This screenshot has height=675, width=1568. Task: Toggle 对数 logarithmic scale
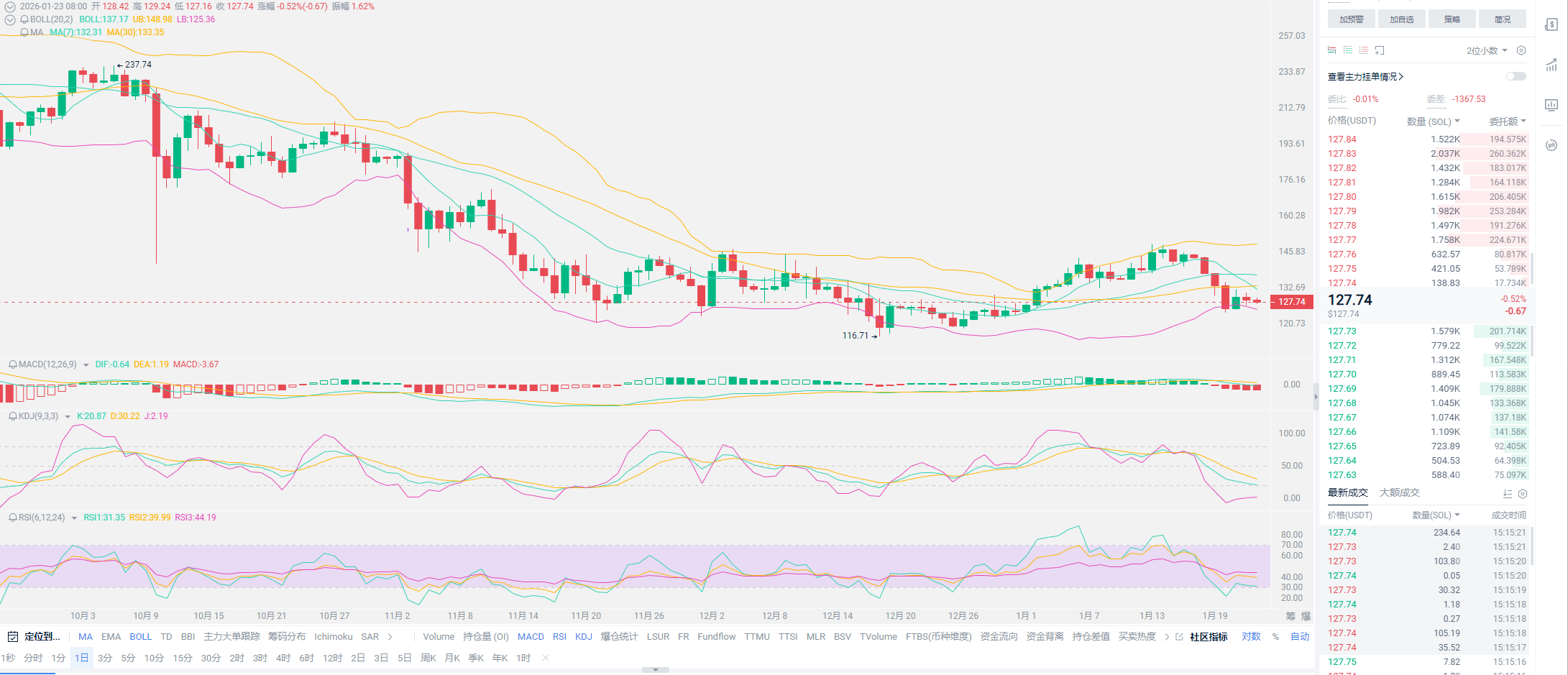click(1251, 637)
